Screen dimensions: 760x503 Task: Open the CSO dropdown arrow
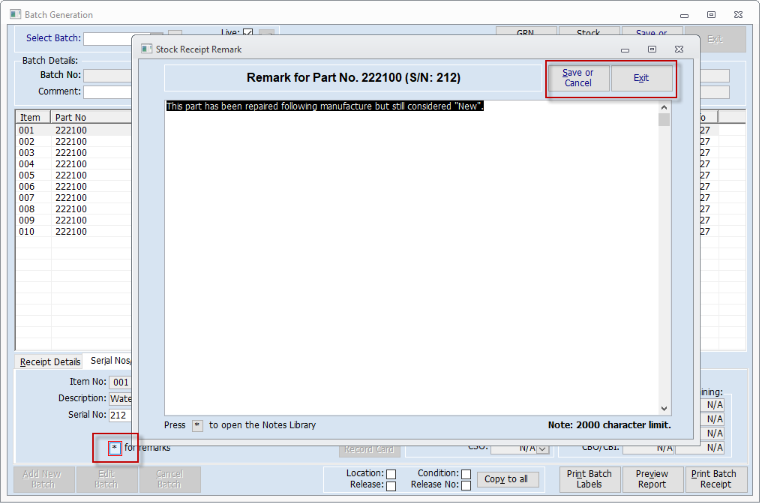(543, 449)
